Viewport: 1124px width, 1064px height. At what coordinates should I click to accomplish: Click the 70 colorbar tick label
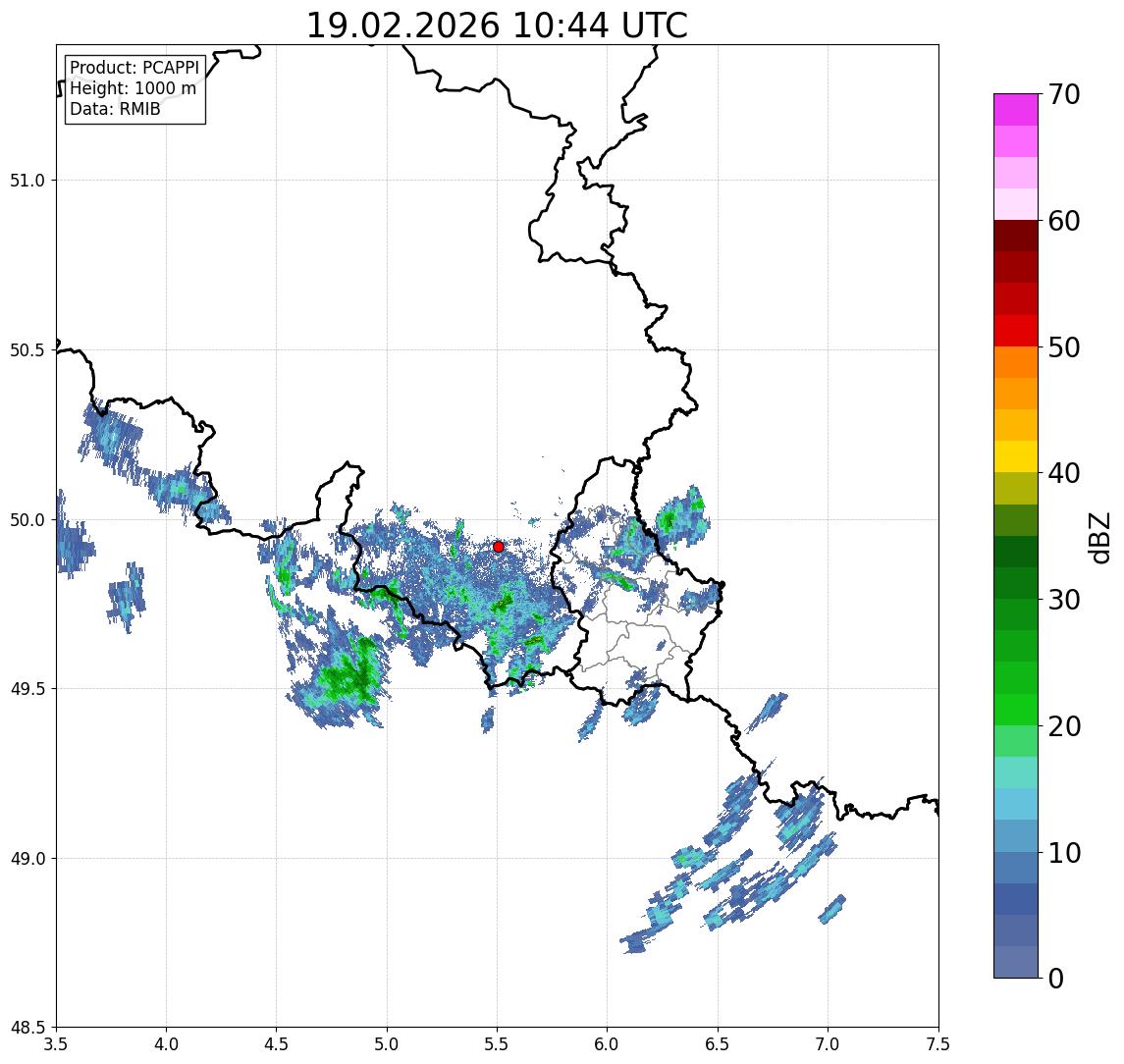click(1063, 94)
